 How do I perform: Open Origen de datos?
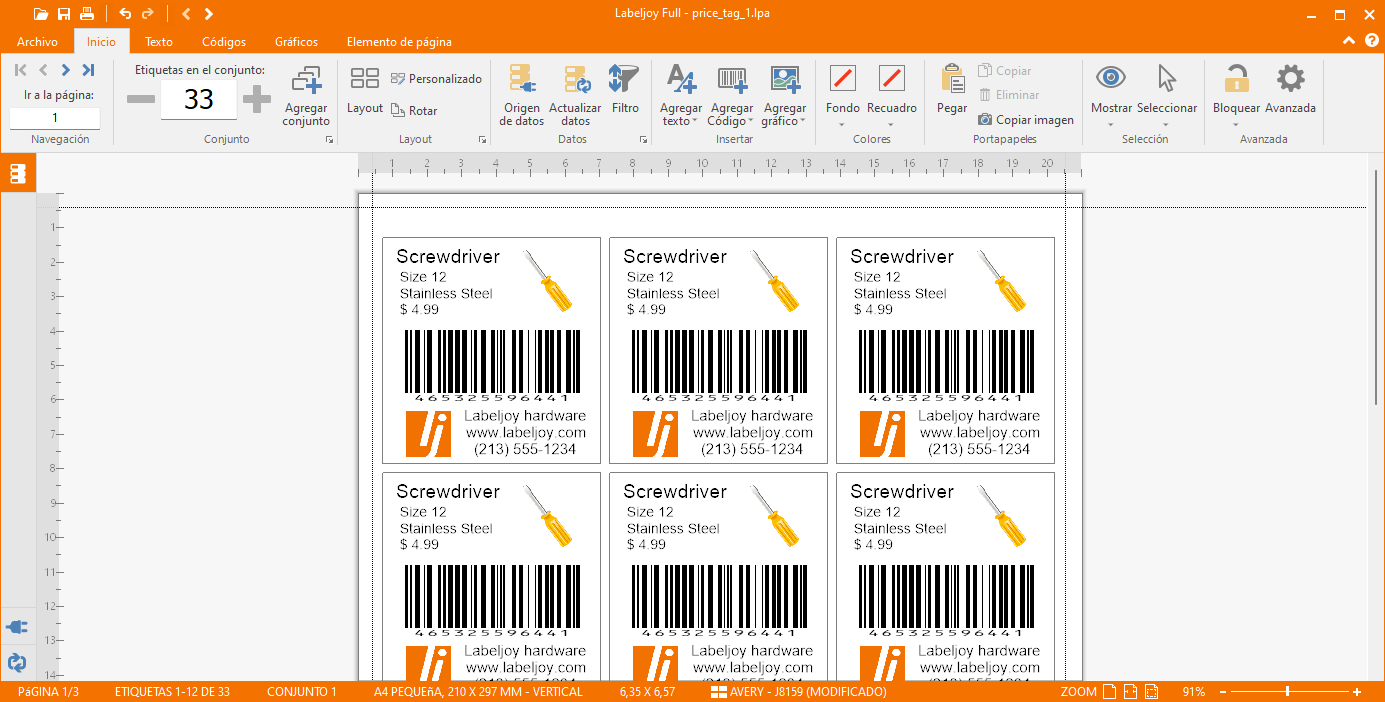pos(522,96)
